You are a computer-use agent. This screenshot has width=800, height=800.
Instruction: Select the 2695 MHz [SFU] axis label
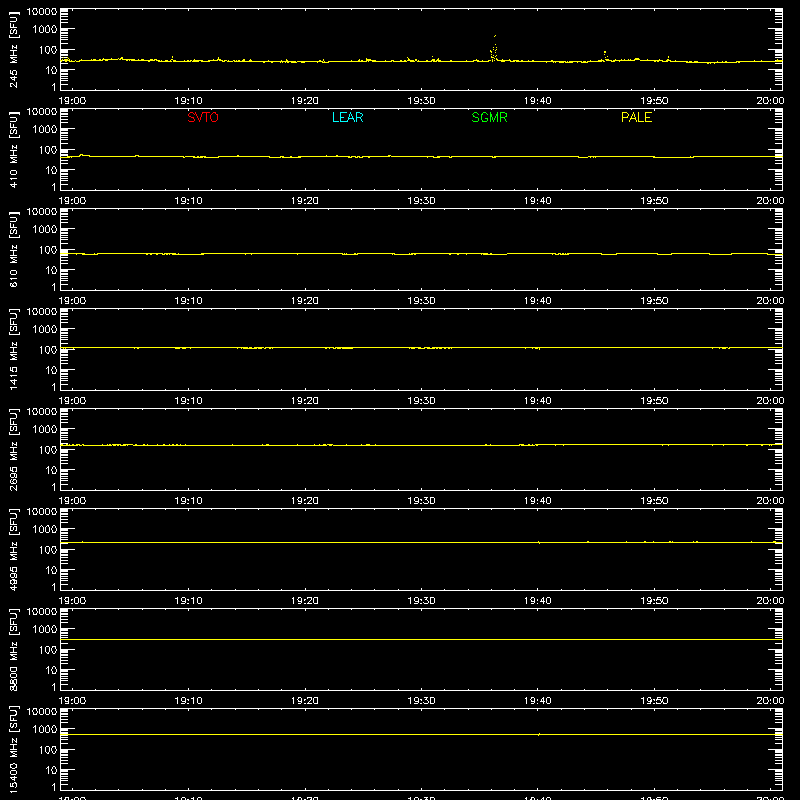(x=13, y=449)
